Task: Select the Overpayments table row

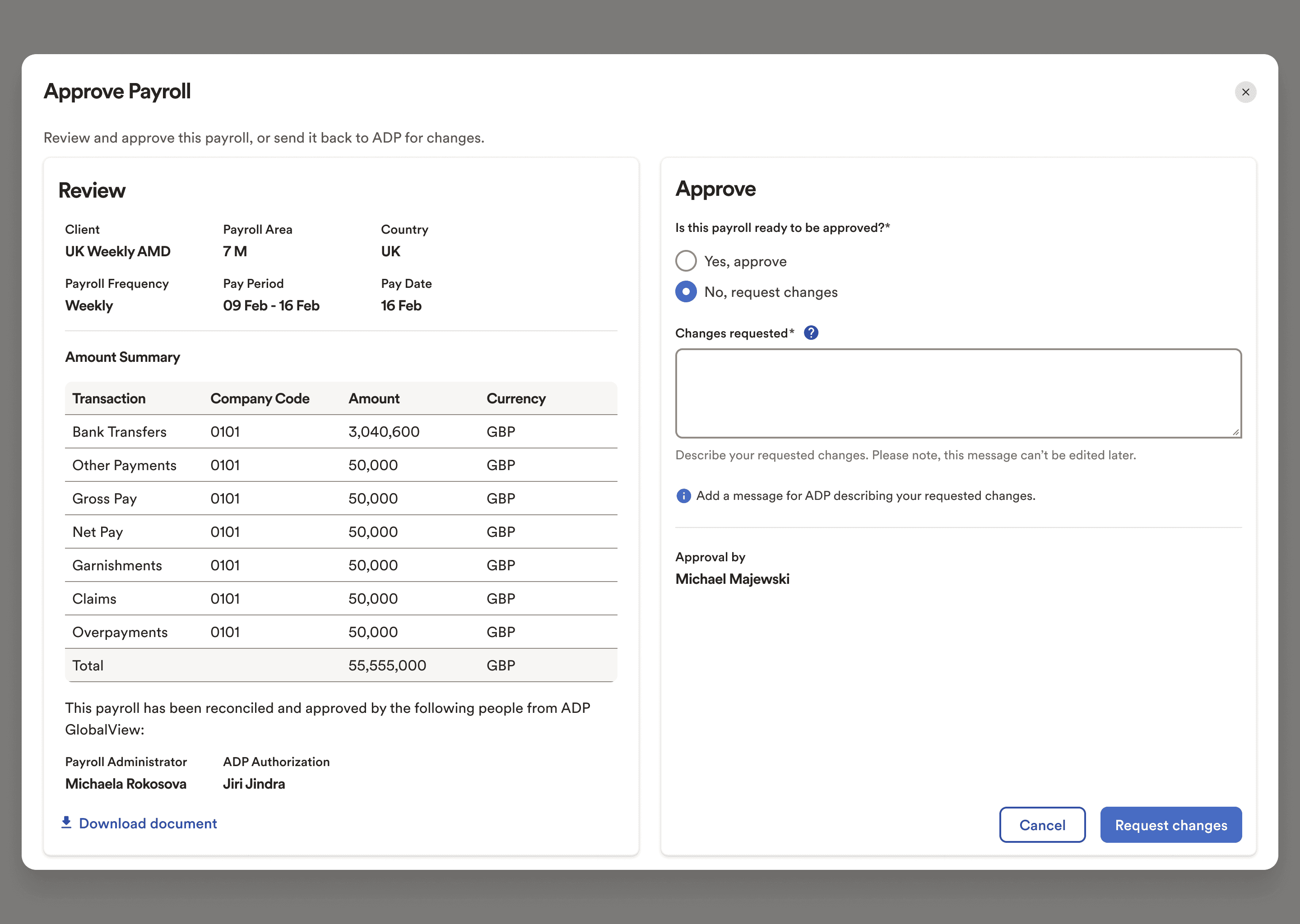Action: (340, 632)
